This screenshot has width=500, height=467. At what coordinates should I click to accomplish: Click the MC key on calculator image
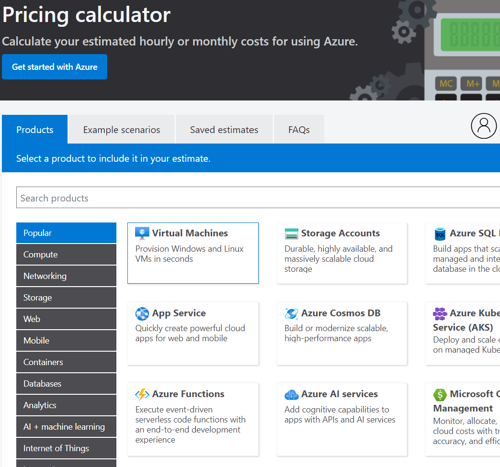pyautogui.click(x=446, y=83)
